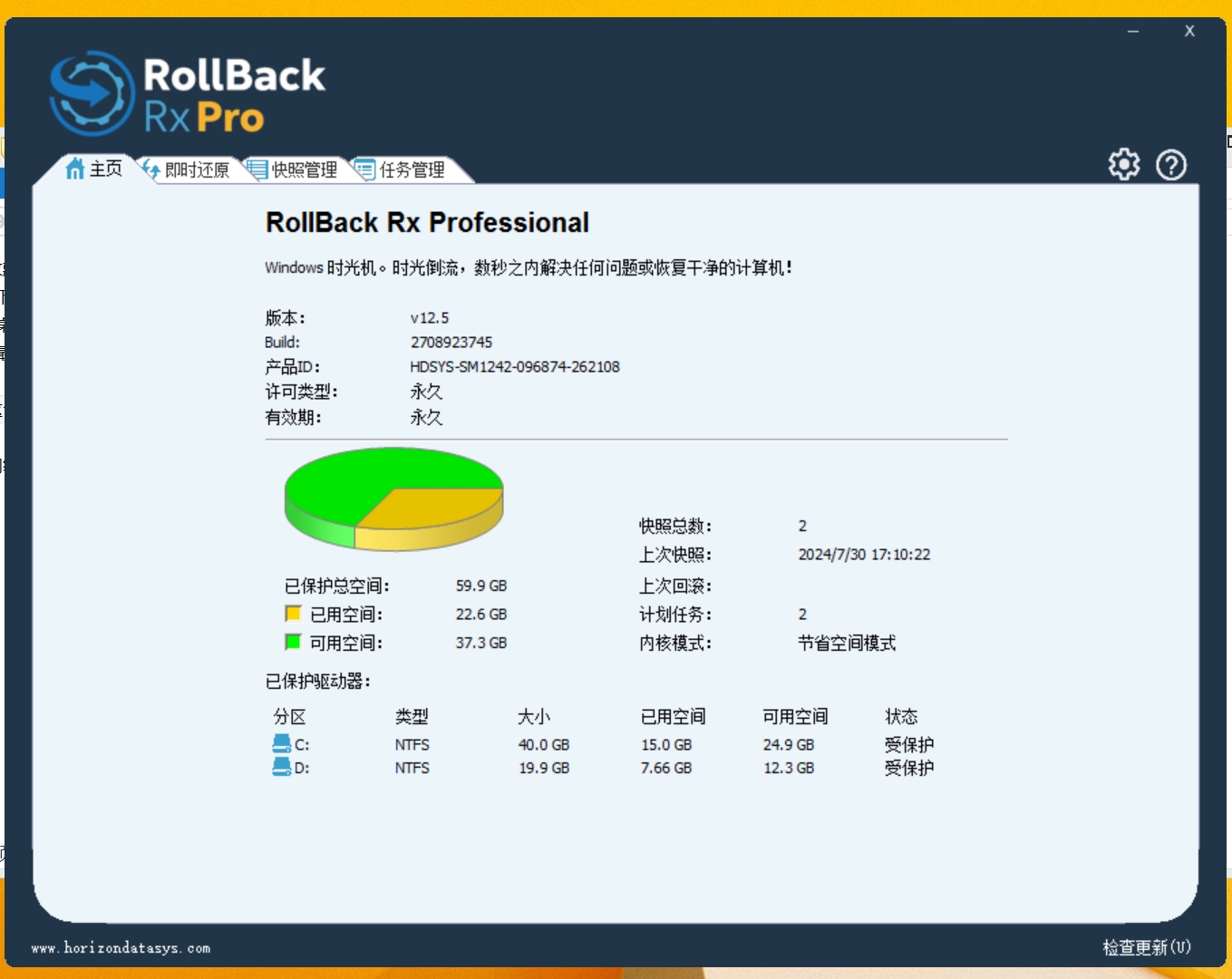Click the 即时还原 restore arrow icon
The height and width of the screenshot is (979, 1232).
pyautogui.click(x=150, y=169)
